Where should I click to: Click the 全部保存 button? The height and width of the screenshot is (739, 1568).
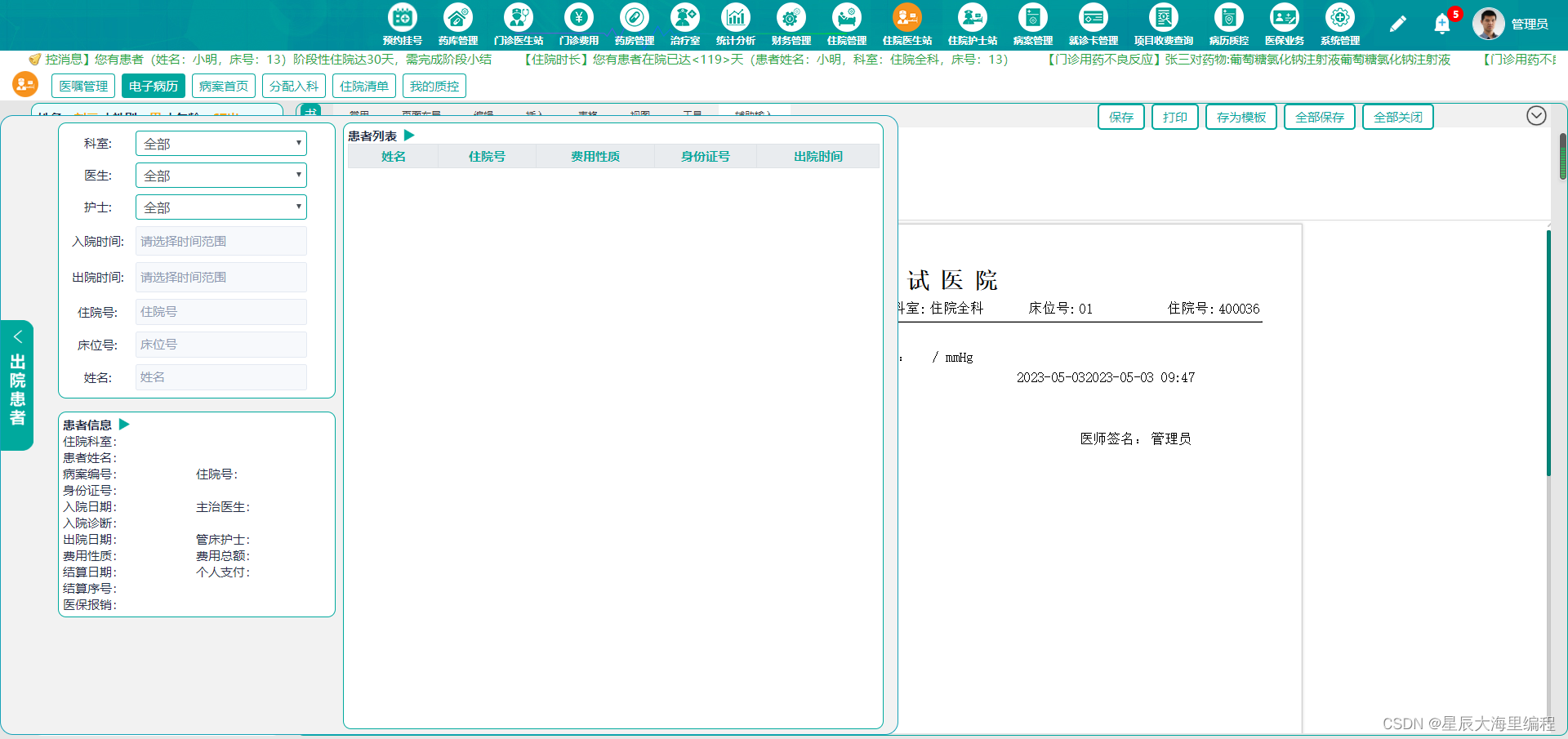point(1320,117)
